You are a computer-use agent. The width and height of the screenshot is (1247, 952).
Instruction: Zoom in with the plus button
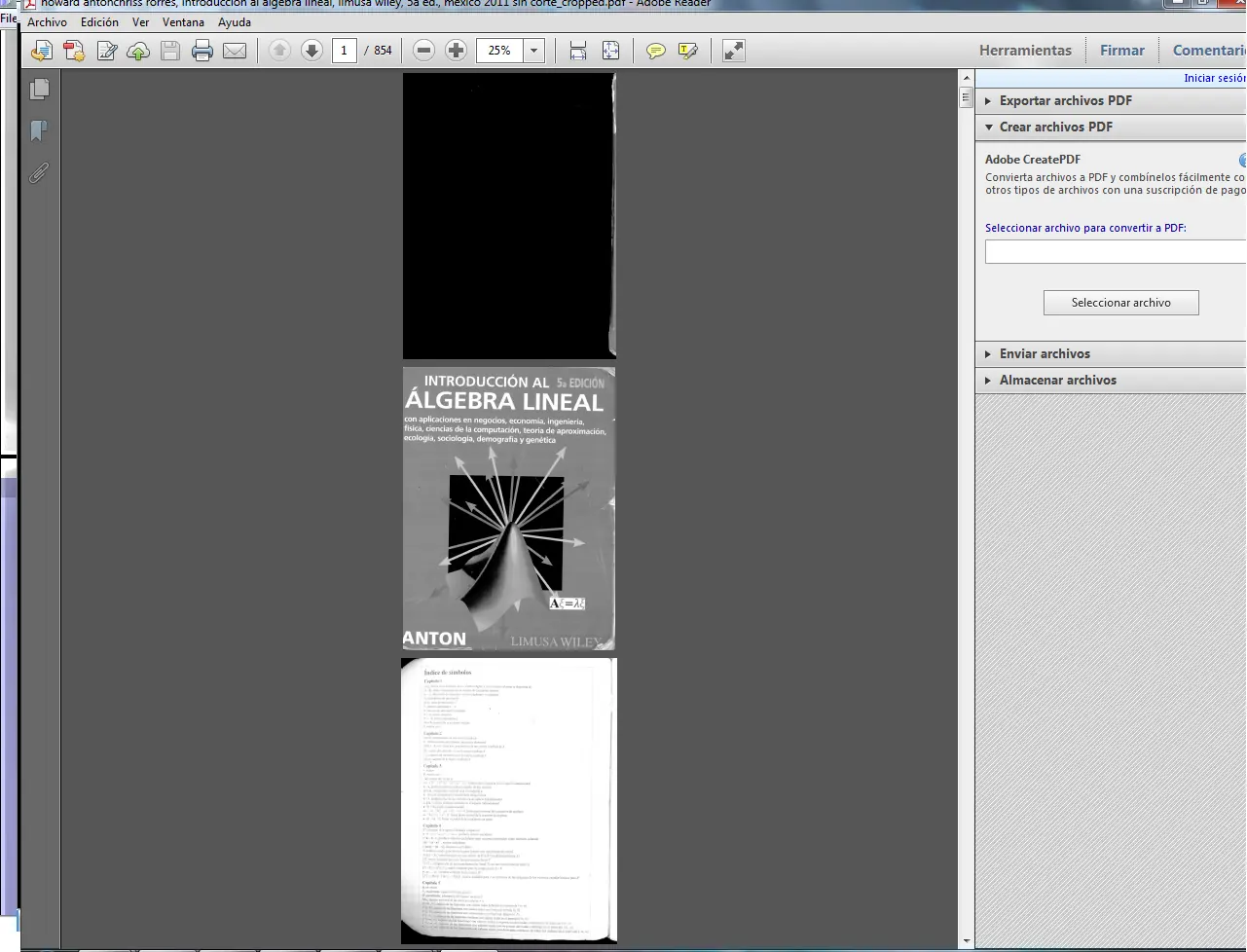456,51
